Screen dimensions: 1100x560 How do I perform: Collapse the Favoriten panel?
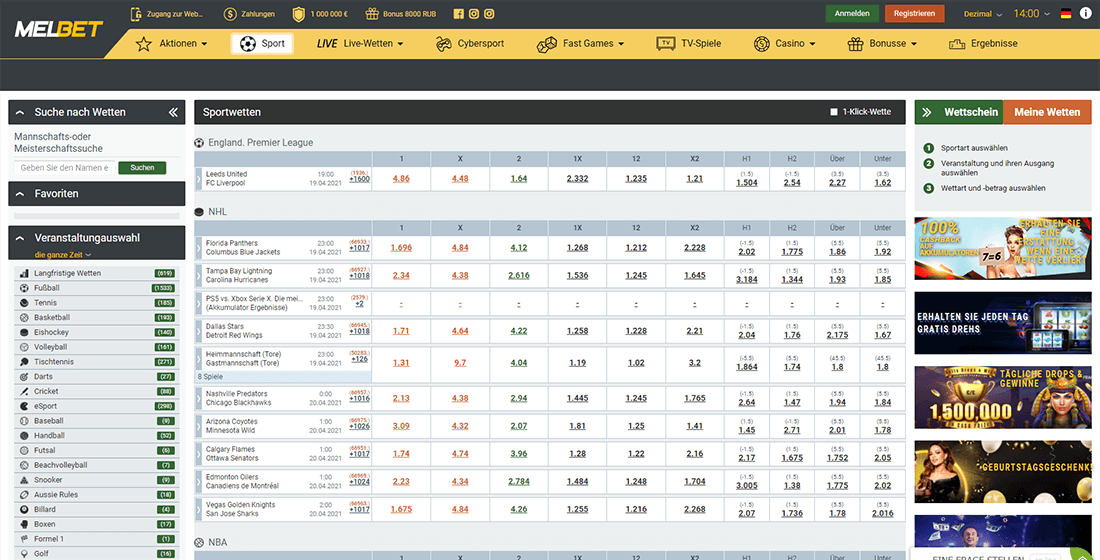coord(21,194)
